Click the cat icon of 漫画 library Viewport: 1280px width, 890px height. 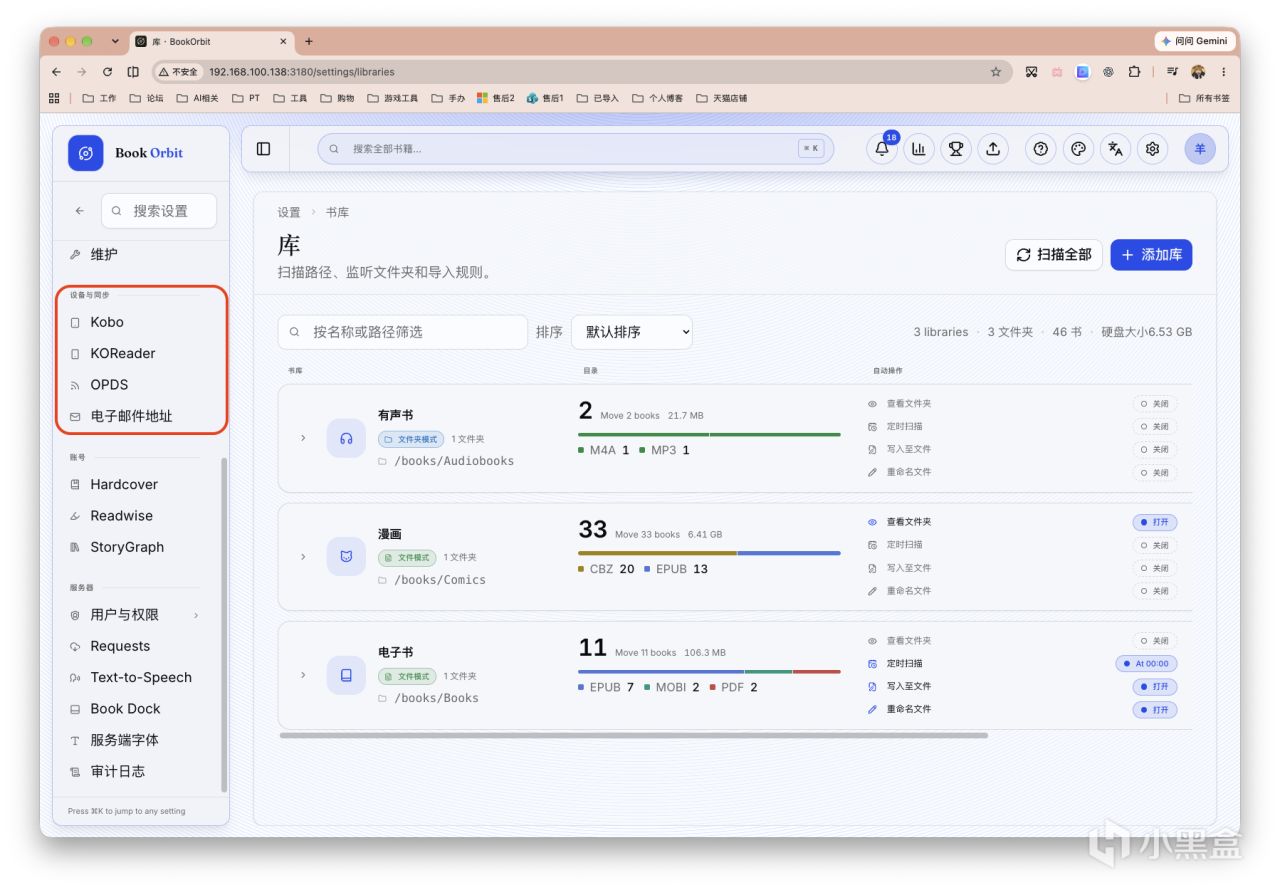tap(346, 556)
